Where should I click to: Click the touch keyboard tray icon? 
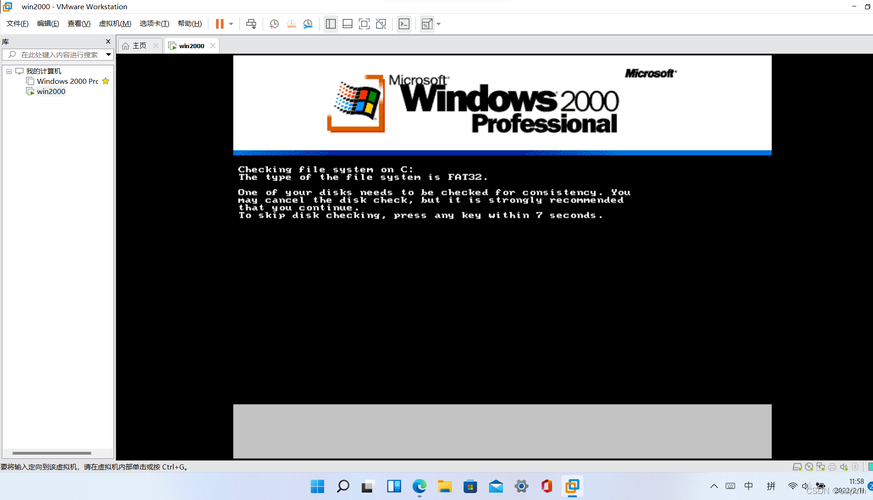(x=730, y=486)
